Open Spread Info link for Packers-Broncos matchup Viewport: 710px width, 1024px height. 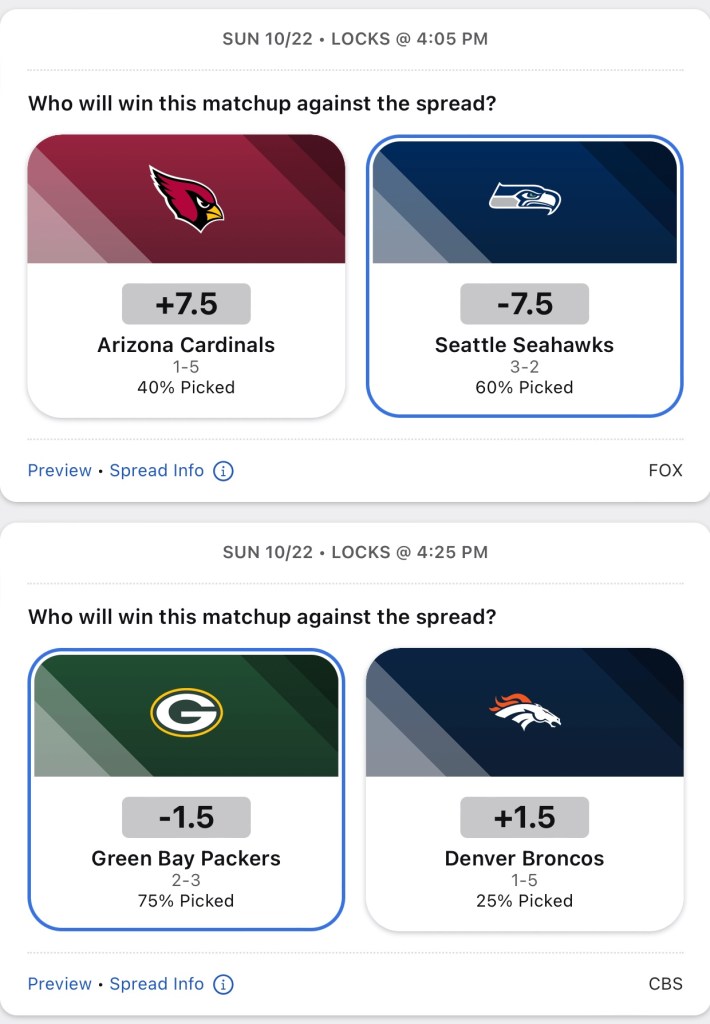[156, 984]
